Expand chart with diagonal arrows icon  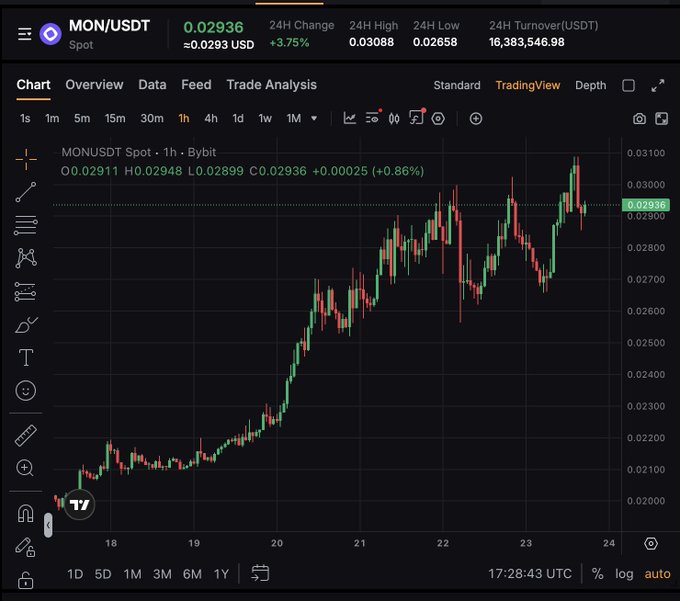coord(658,85)
